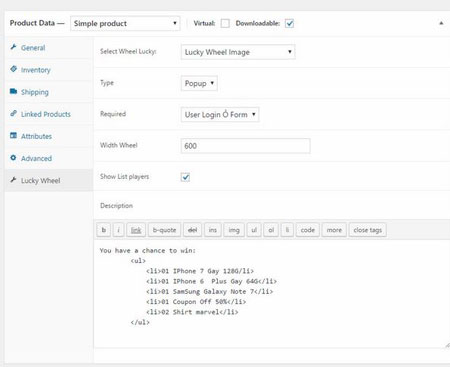Image resolution: width=450 pixels, height=367 pixels.
Task: Click the Width Wheel input field
Action: click(245, 146)
